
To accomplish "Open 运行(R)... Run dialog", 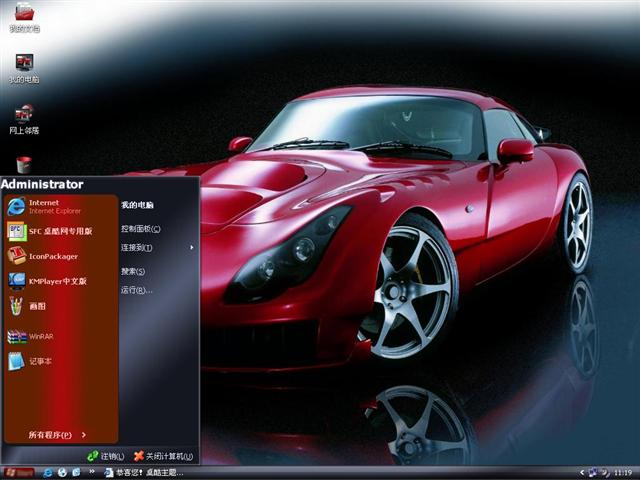I will pyautogui.click(x=137, y=290).
